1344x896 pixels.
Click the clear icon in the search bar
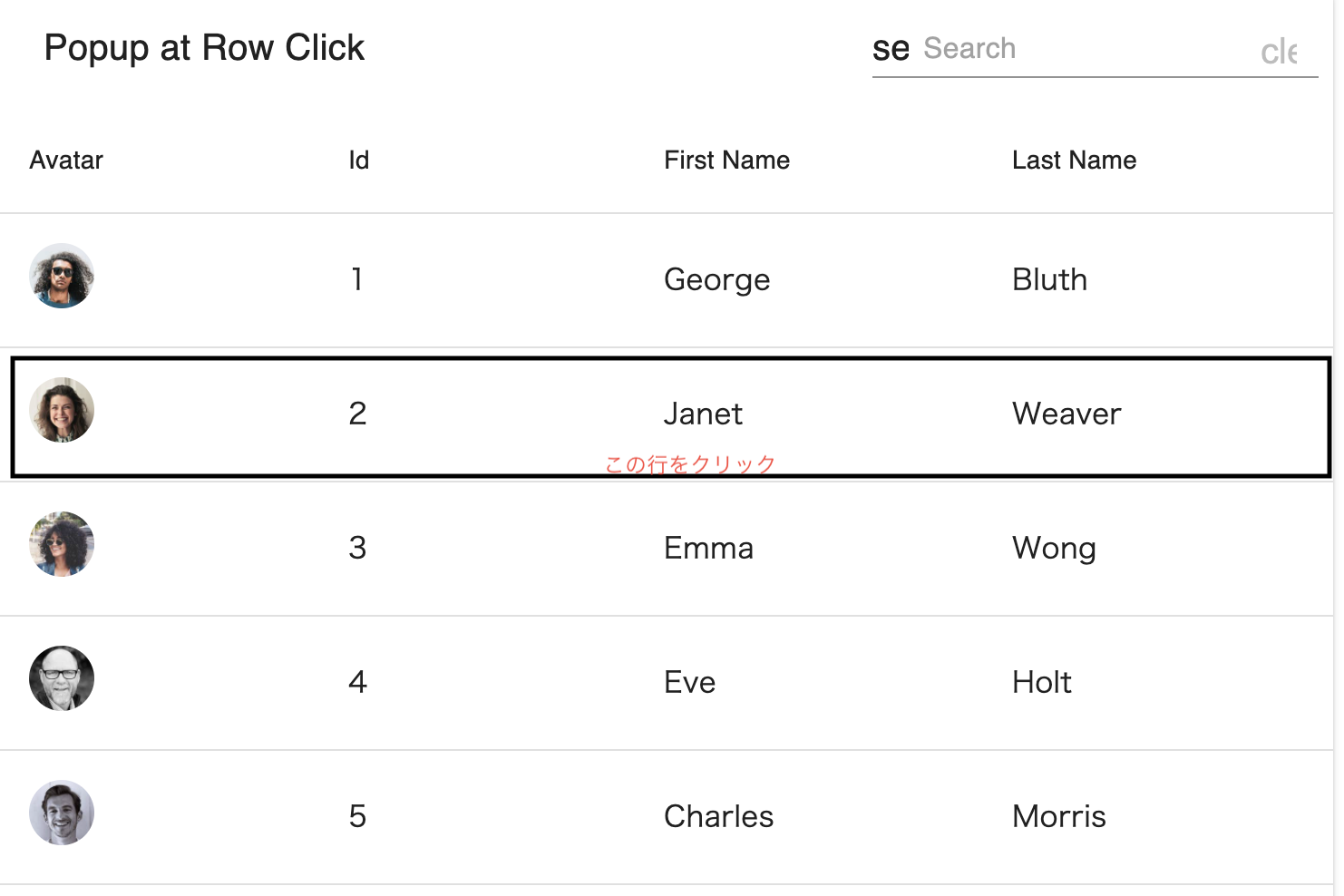click(x=1279, y=53)
